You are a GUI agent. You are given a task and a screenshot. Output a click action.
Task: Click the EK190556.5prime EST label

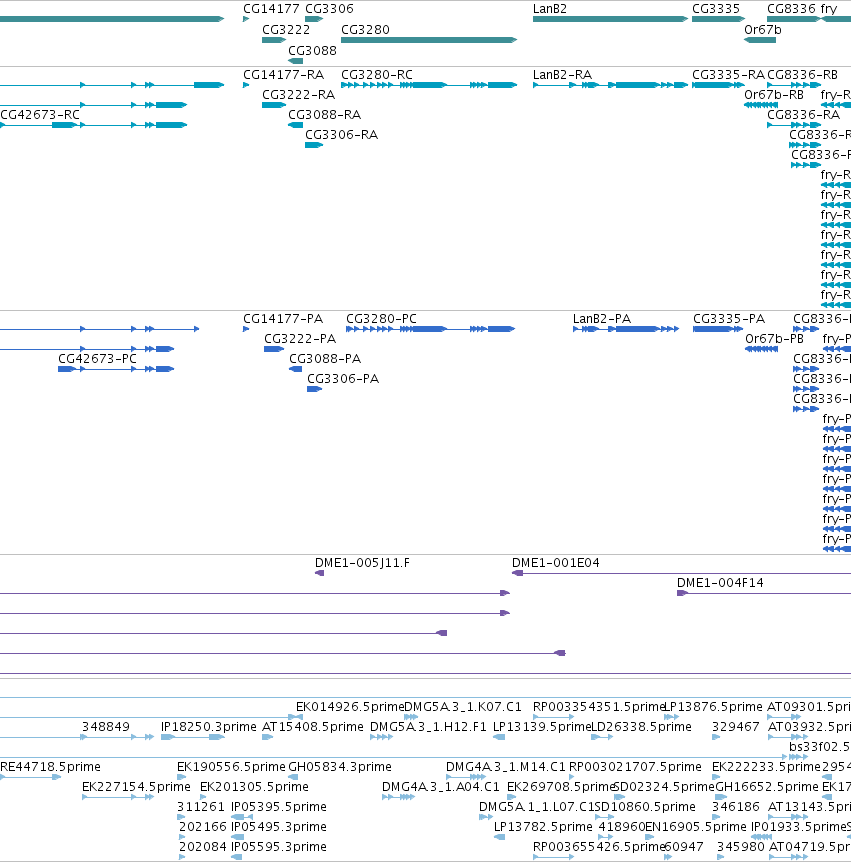[231, 766]
